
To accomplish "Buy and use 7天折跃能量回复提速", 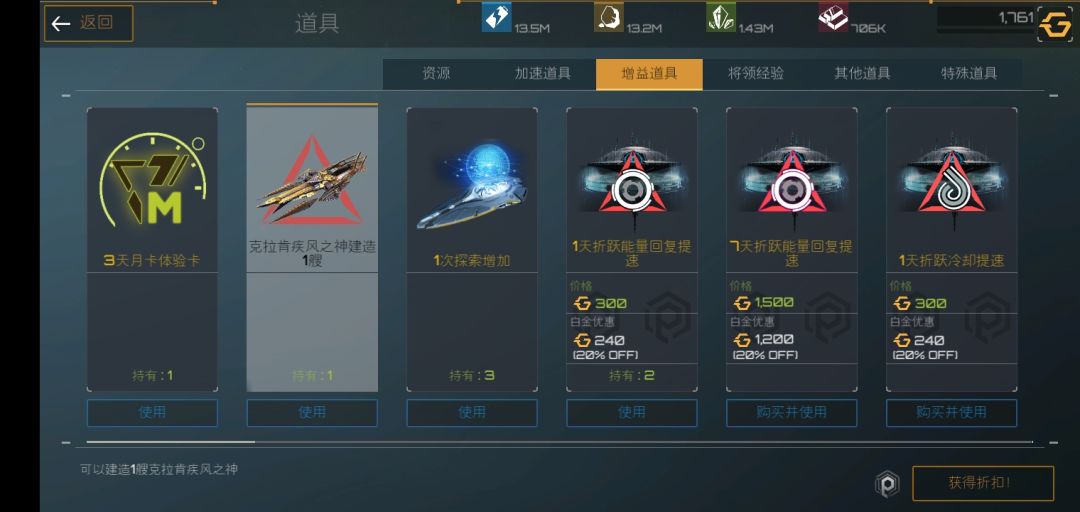I will tap(791, 413).
